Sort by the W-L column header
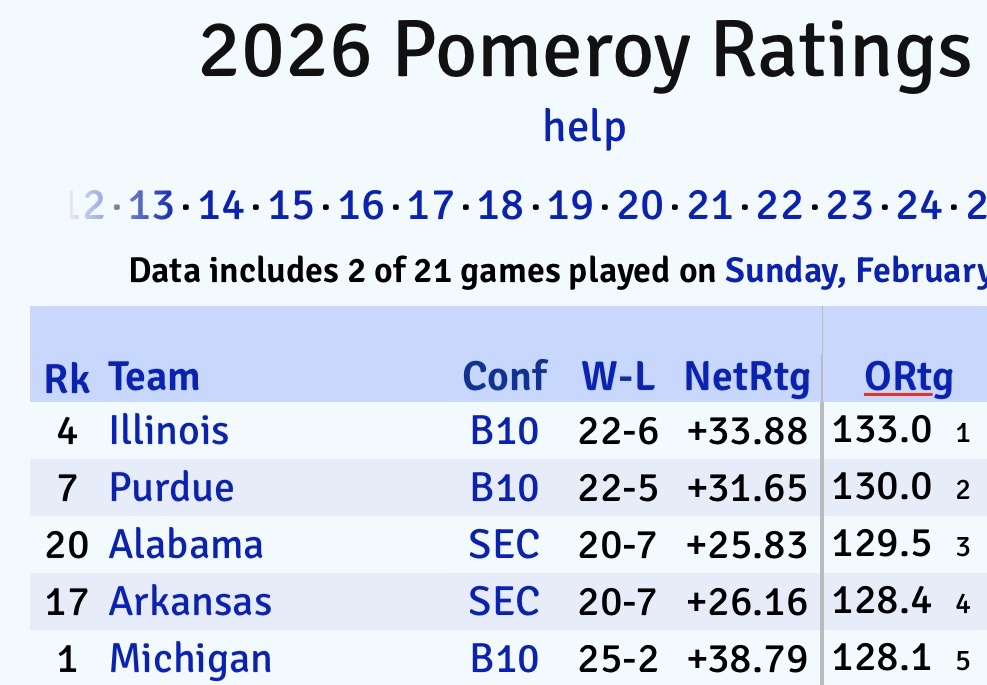Viewport: 987px width, 685px height. [618, 377]
